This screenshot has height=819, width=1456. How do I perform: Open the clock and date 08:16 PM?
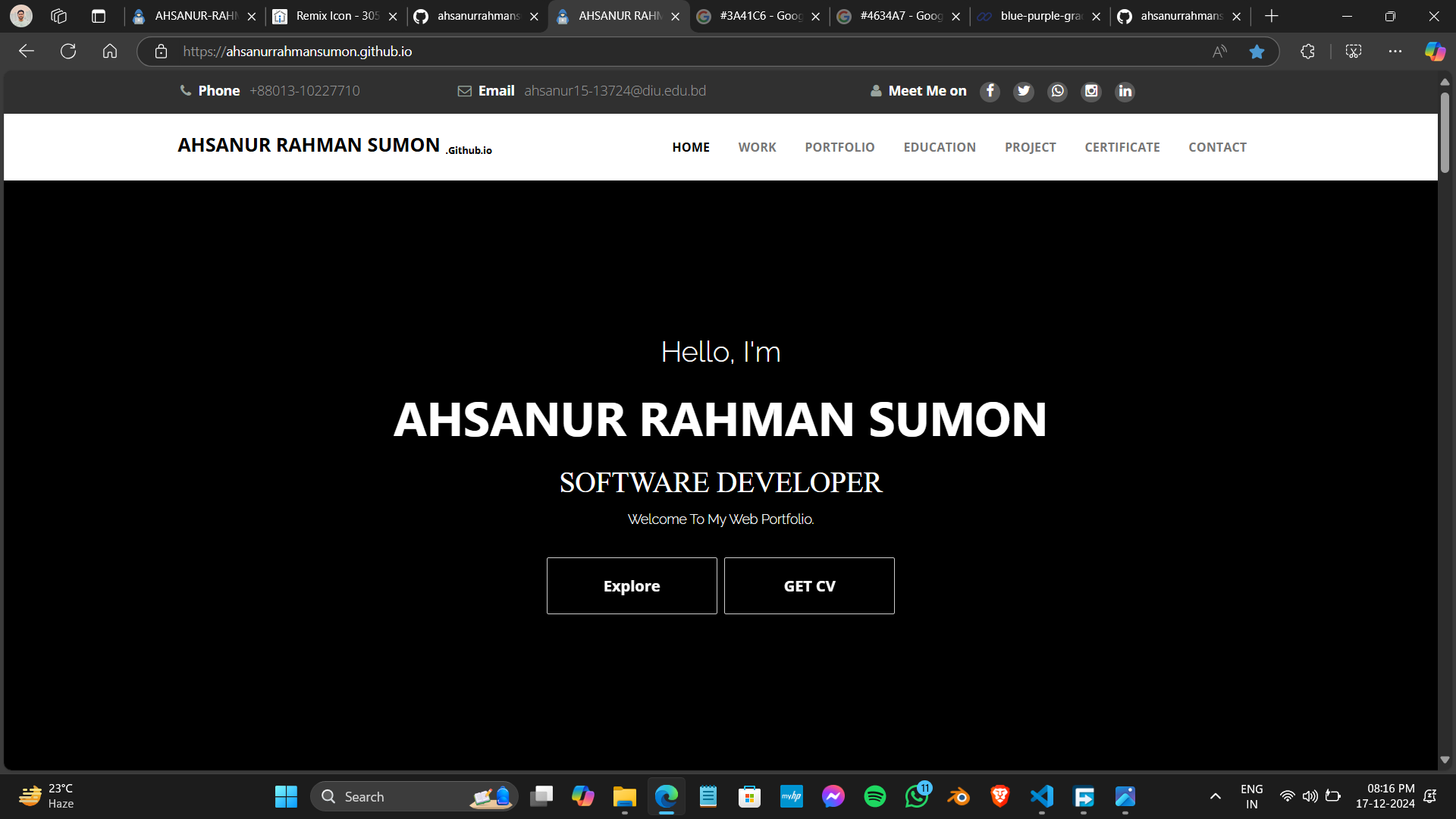(x=1385, y=796)
